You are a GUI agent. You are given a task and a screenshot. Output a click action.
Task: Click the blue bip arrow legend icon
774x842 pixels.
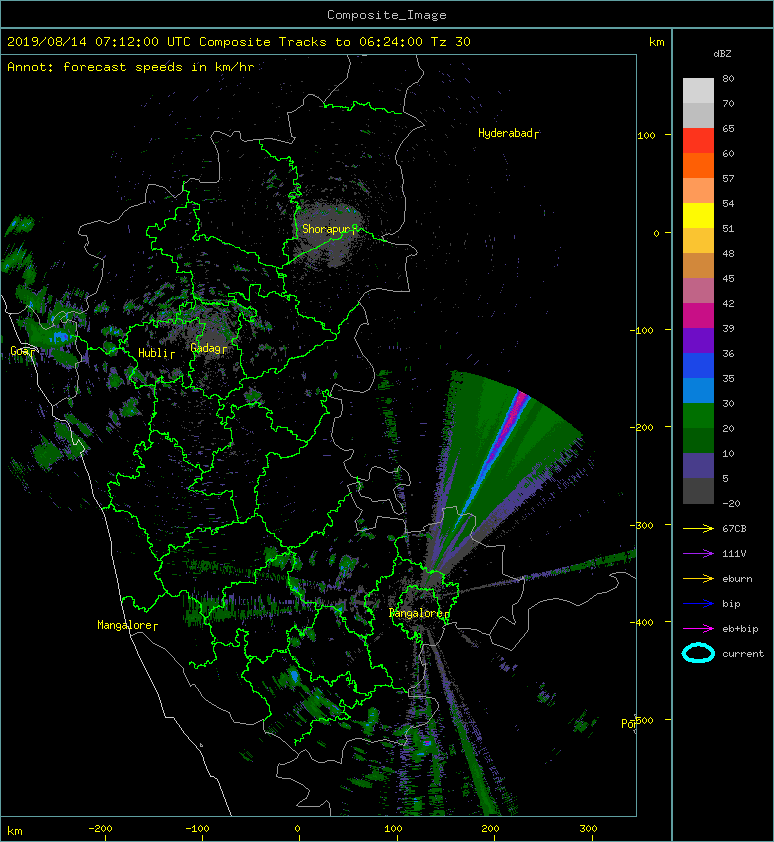click(x=698, y=604)
